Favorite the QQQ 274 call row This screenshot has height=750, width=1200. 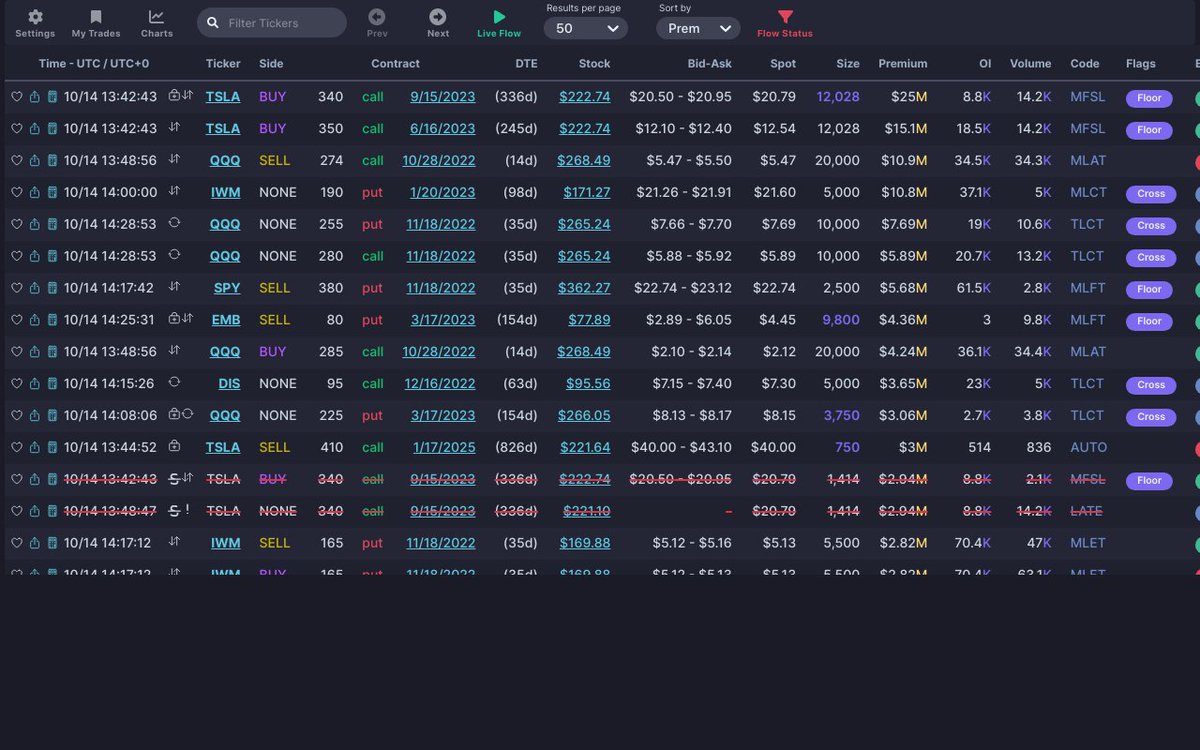pyautogui.click(x=17, y=161)
